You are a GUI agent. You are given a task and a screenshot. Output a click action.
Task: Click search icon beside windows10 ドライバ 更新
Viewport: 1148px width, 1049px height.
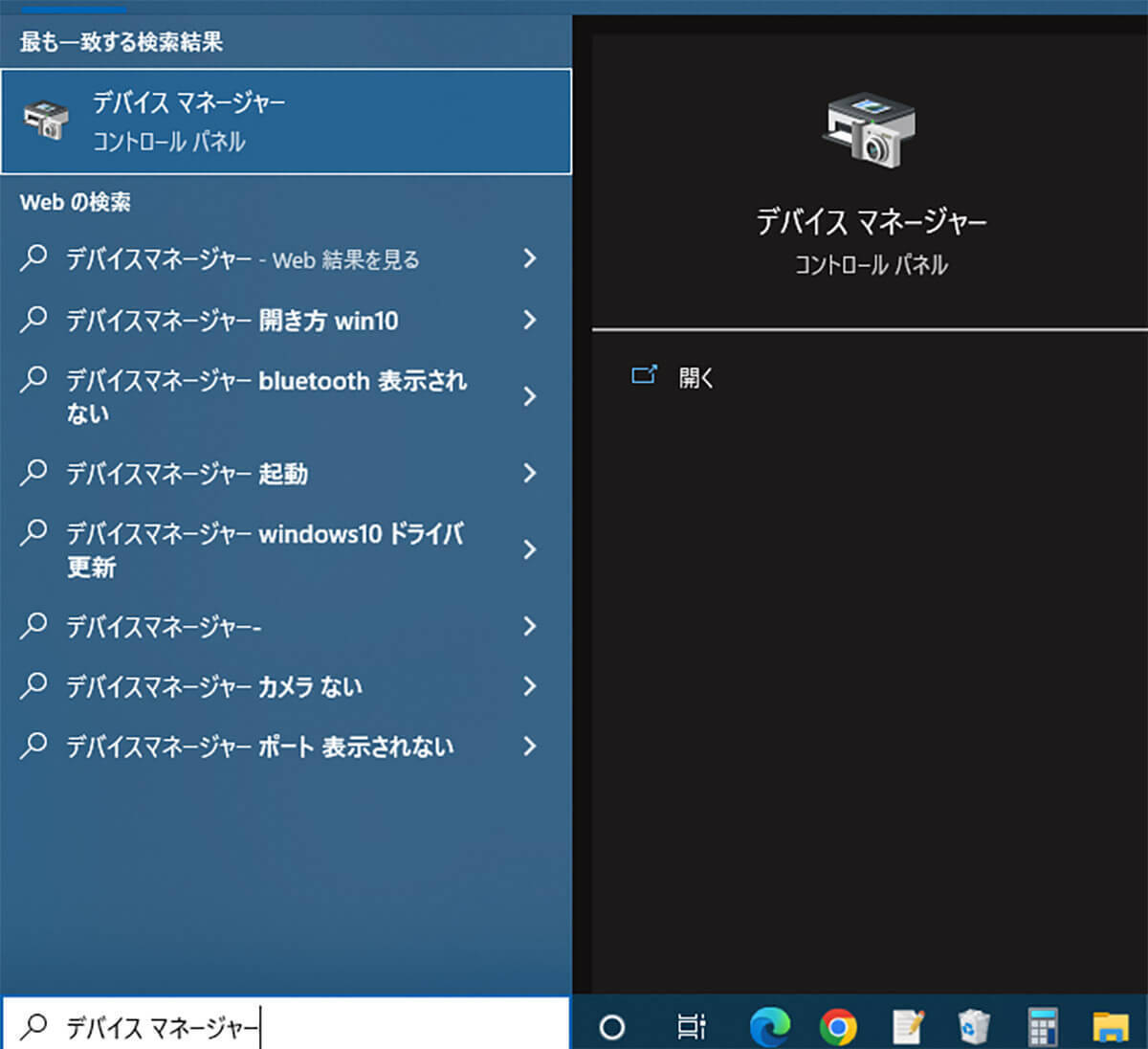(33, 532)
